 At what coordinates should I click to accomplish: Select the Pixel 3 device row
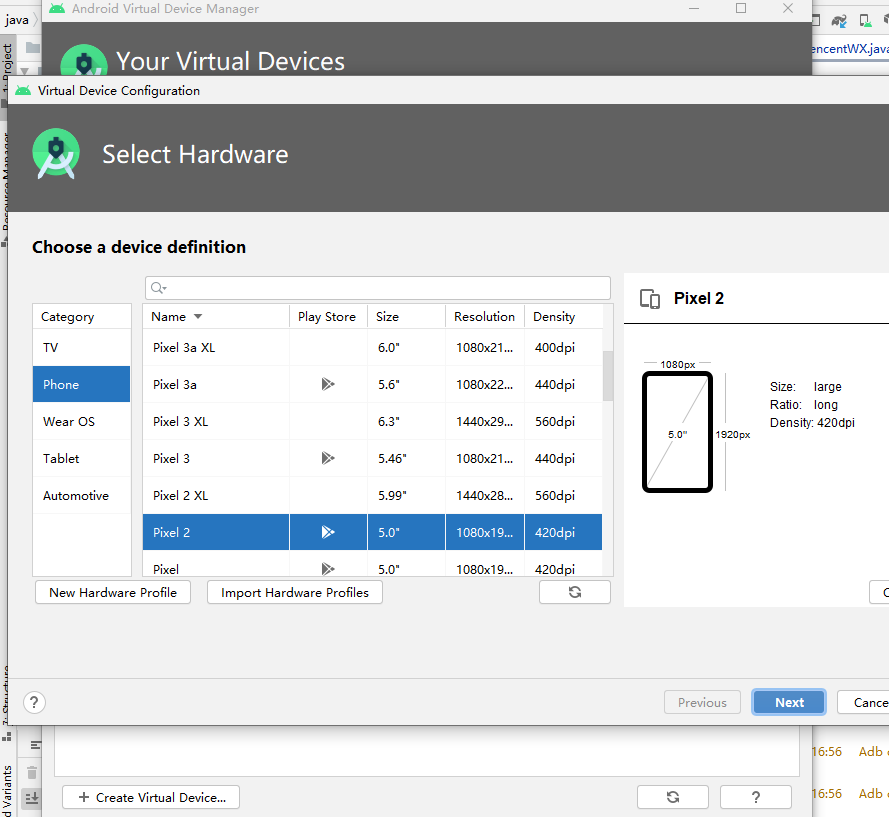coord(372,458)
